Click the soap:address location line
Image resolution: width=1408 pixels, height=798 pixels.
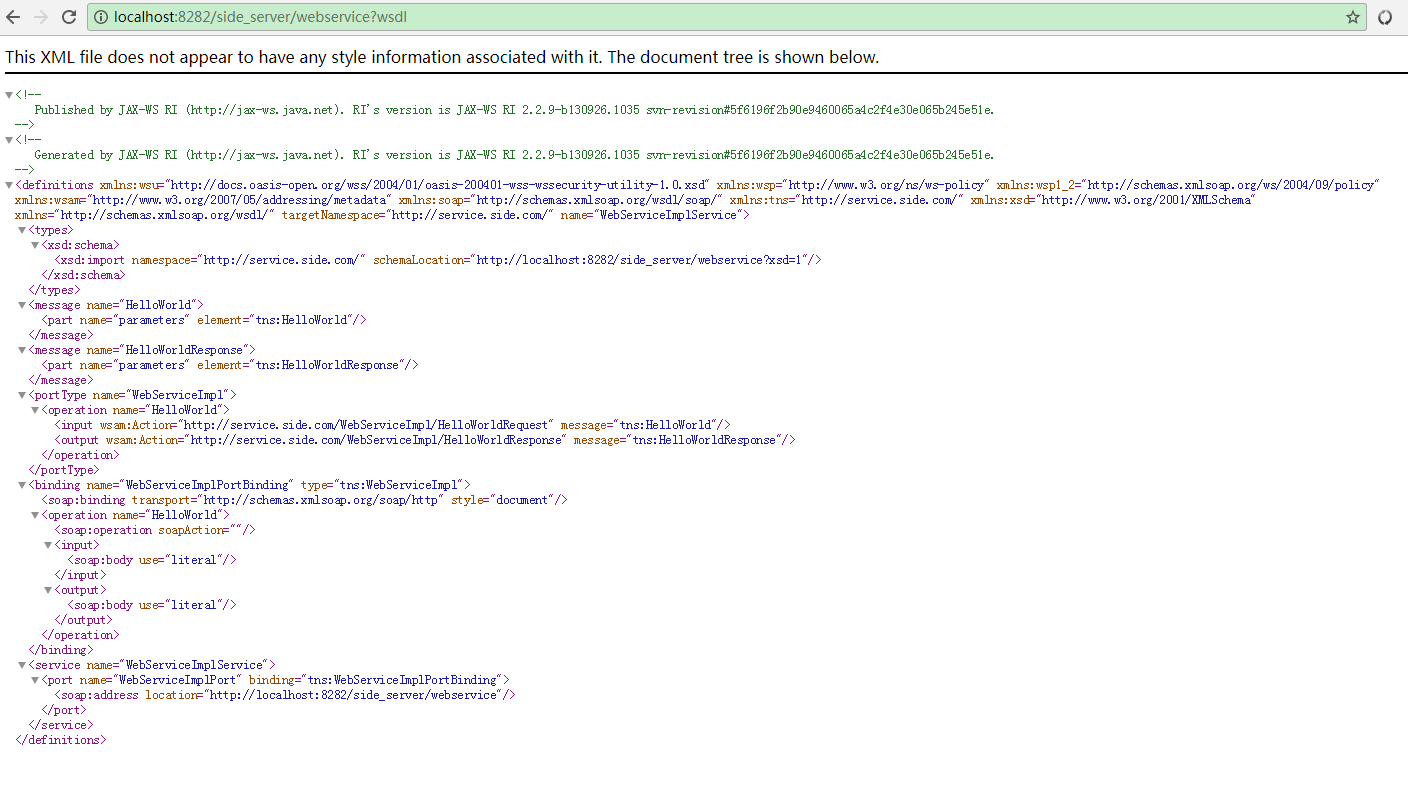point(285,695)
